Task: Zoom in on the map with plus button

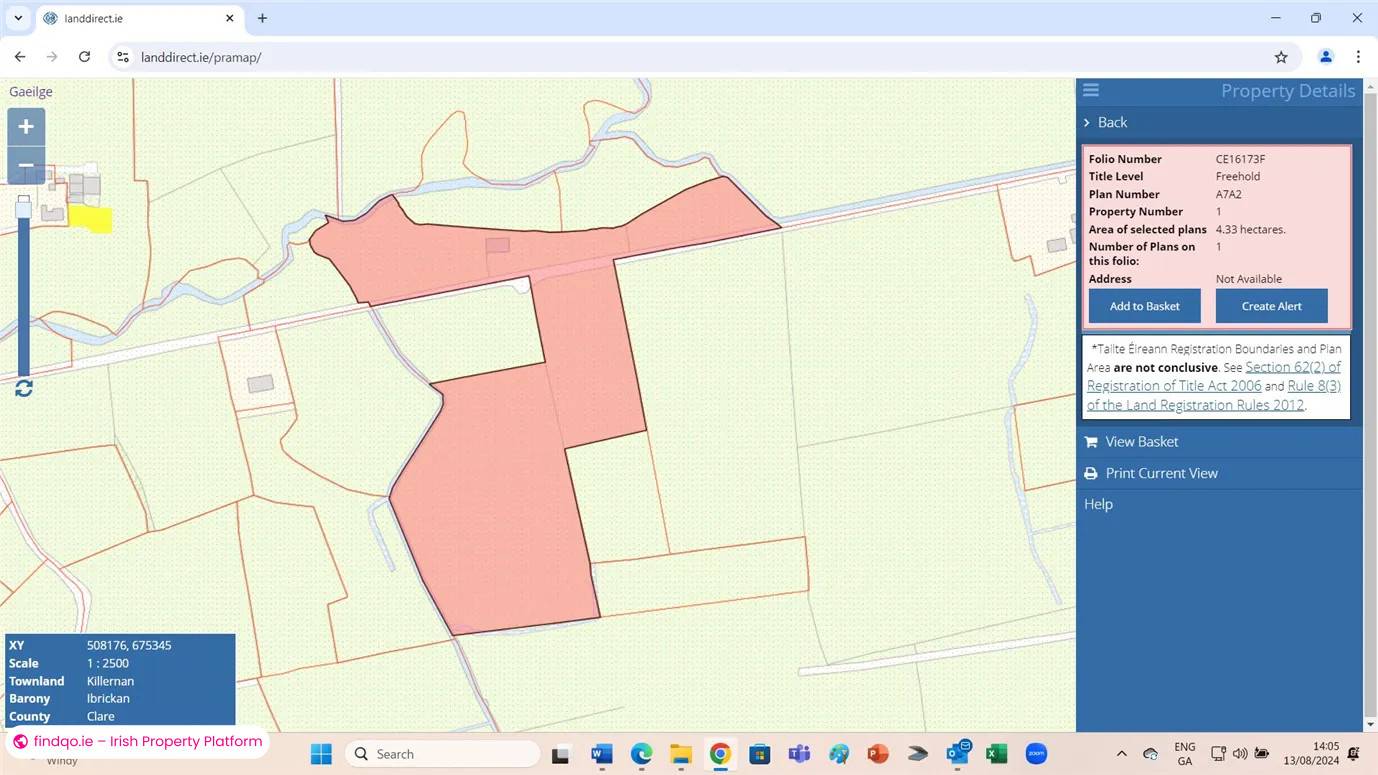Action: coord(26,127)
